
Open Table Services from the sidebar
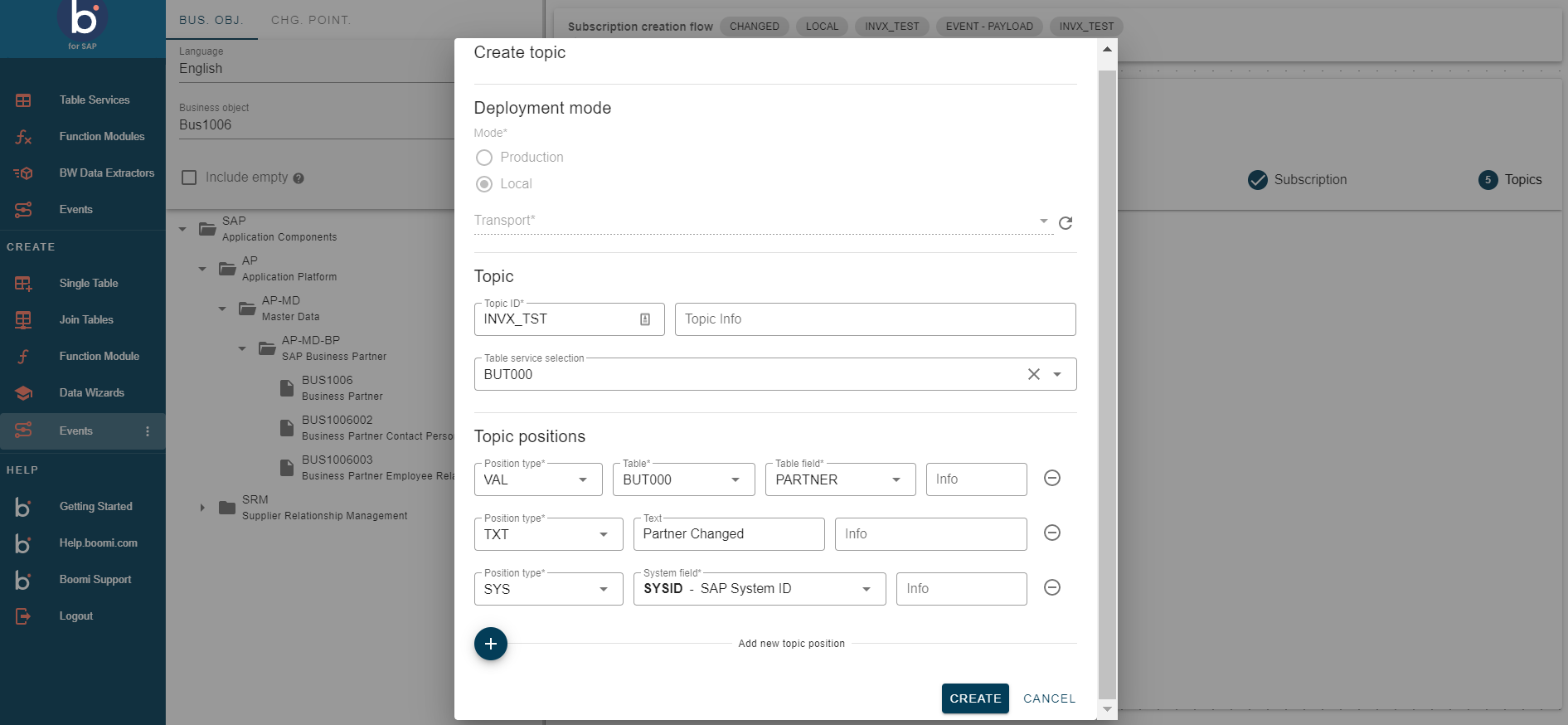(x=94, y=100)
